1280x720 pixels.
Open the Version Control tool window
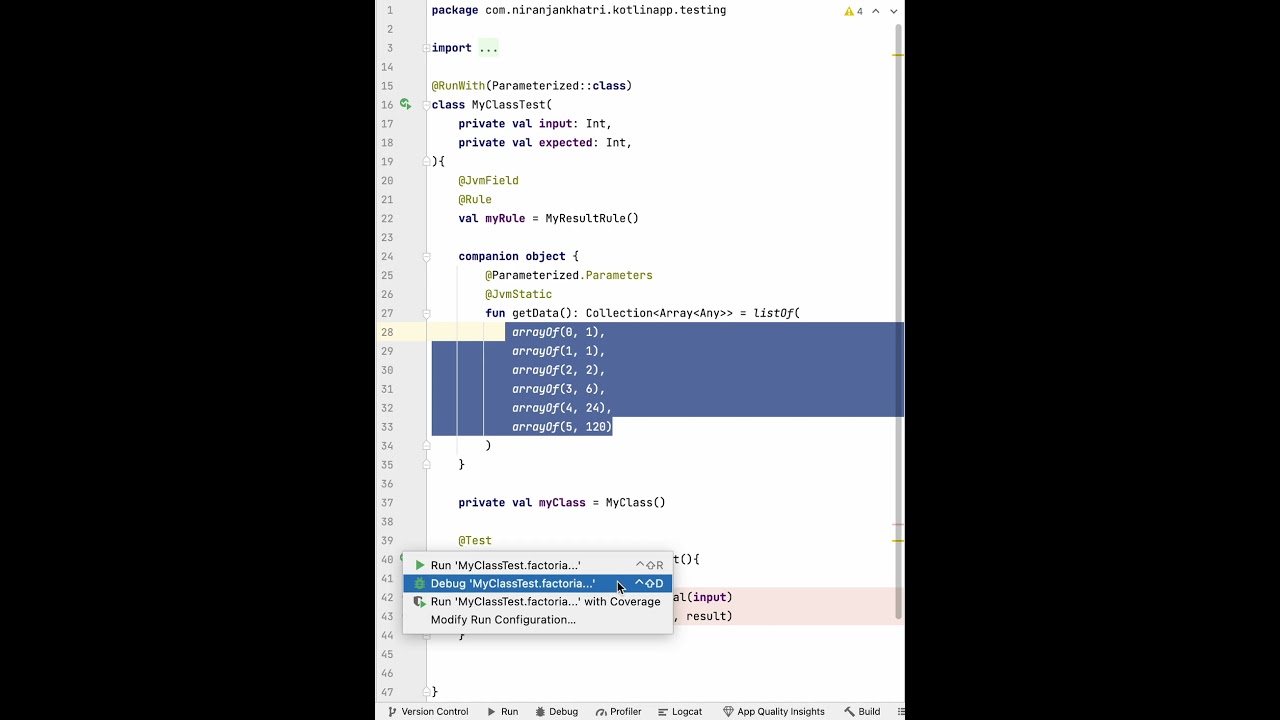point(428,712)
